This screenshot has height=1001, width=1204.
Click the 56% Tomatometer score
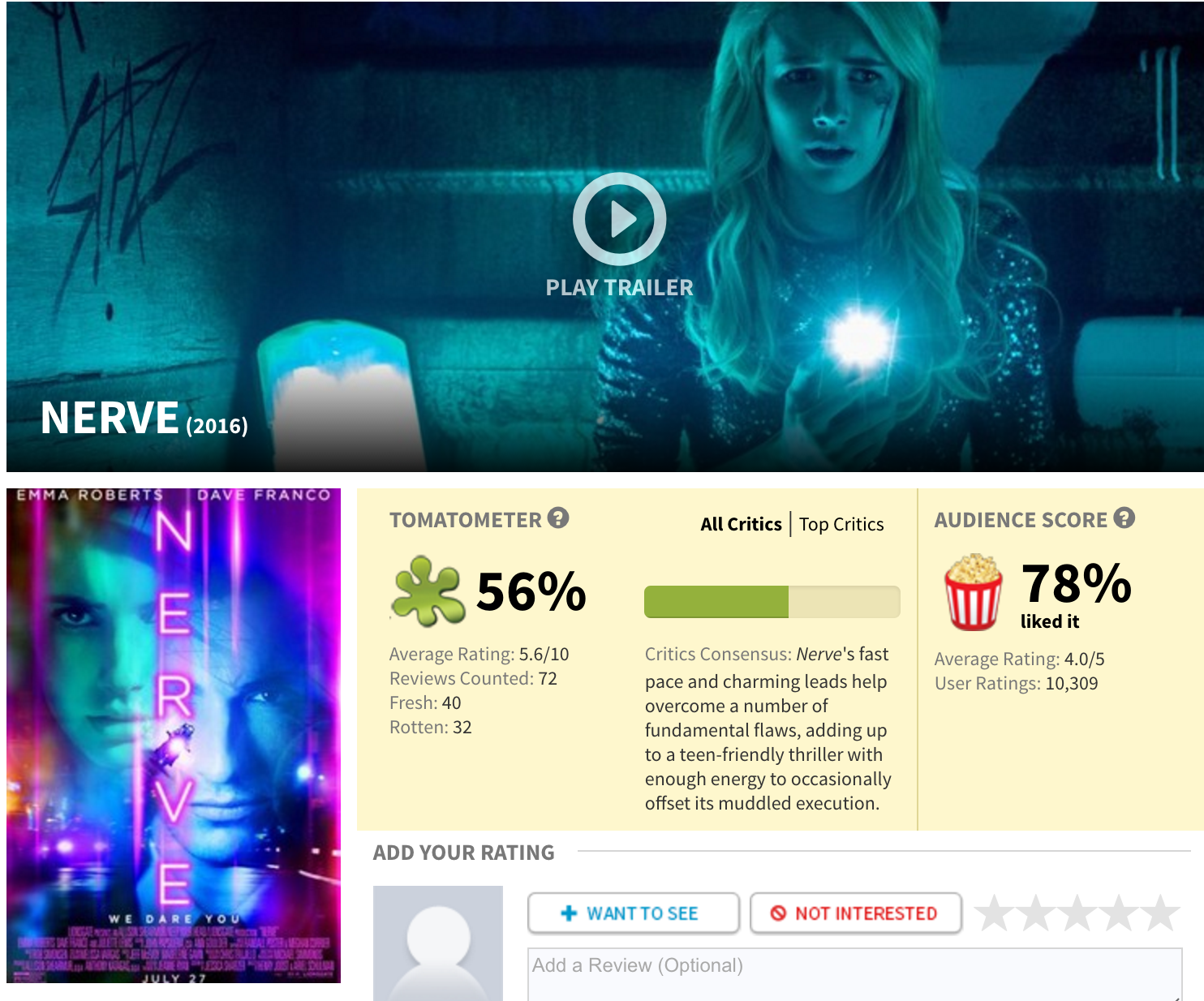[531, 591]
